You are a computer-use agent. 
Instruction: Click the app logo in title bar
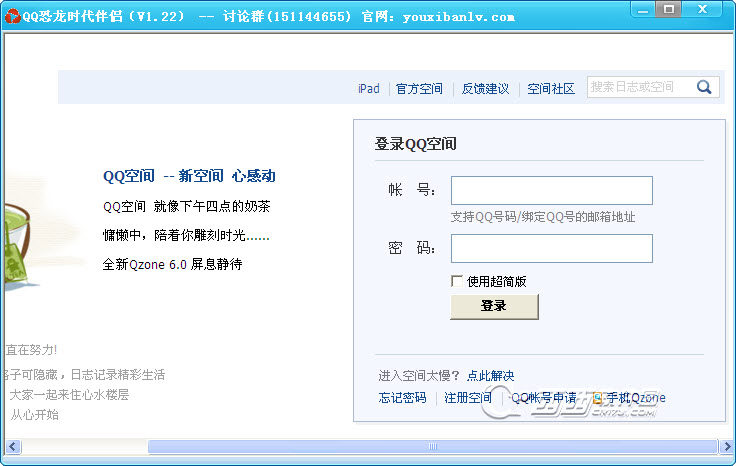coord(13,16)
